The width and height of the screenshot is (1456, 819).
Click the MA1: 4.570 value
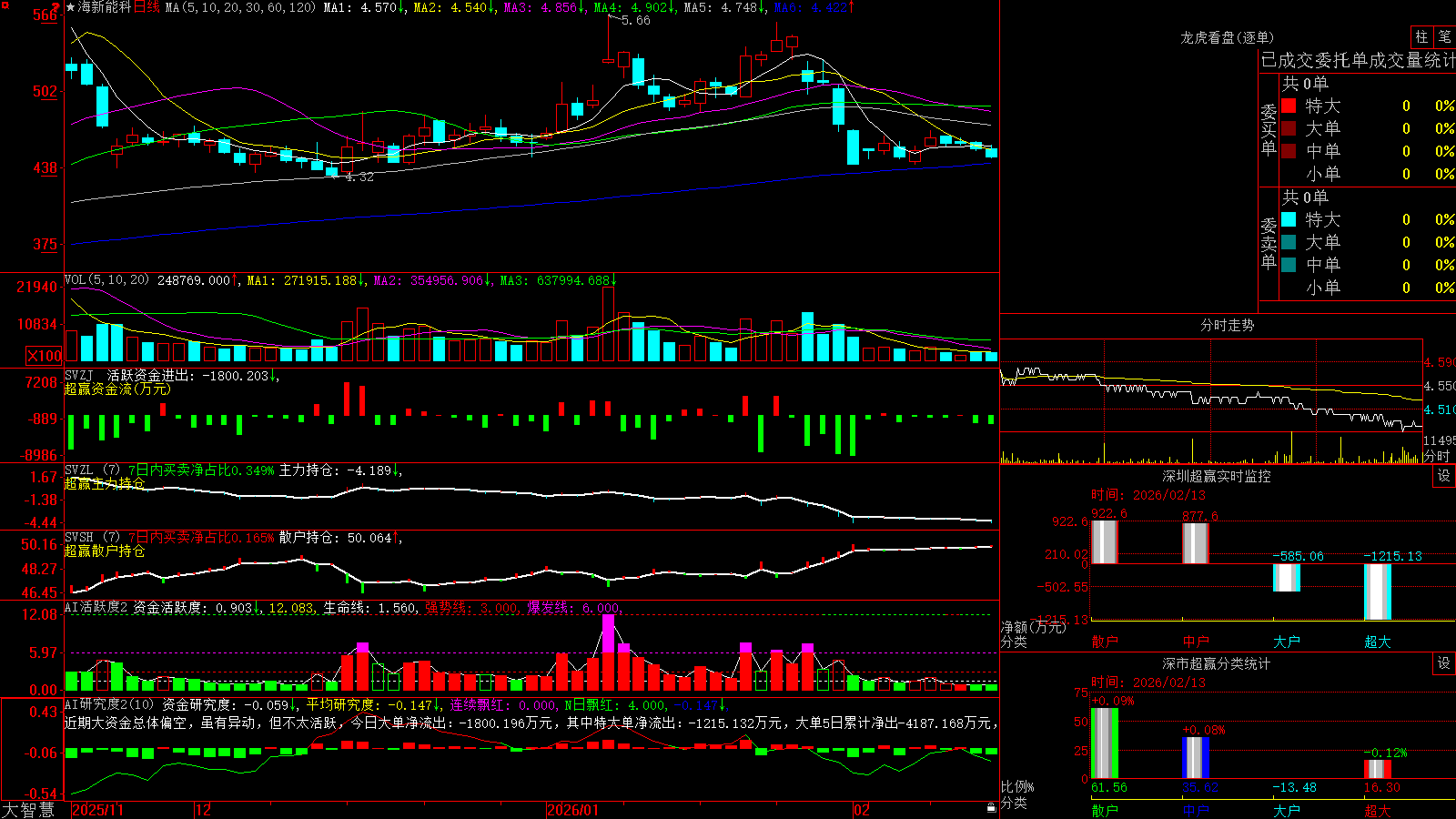[360, 7]
